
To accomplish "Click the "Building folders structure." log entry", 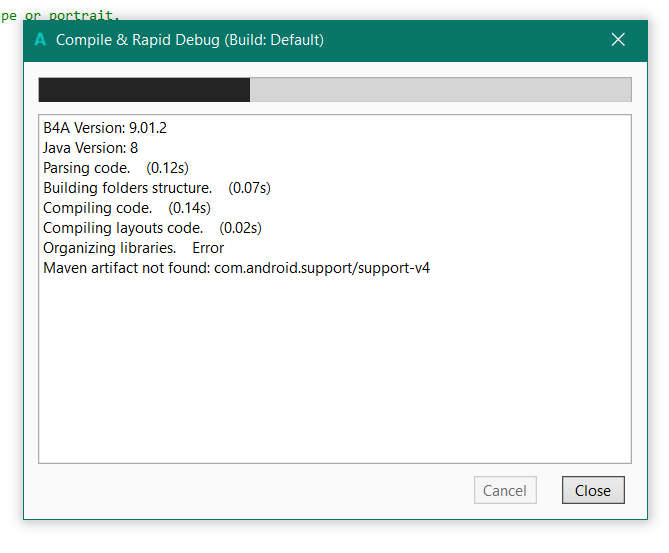I will [x=128, y=188].
